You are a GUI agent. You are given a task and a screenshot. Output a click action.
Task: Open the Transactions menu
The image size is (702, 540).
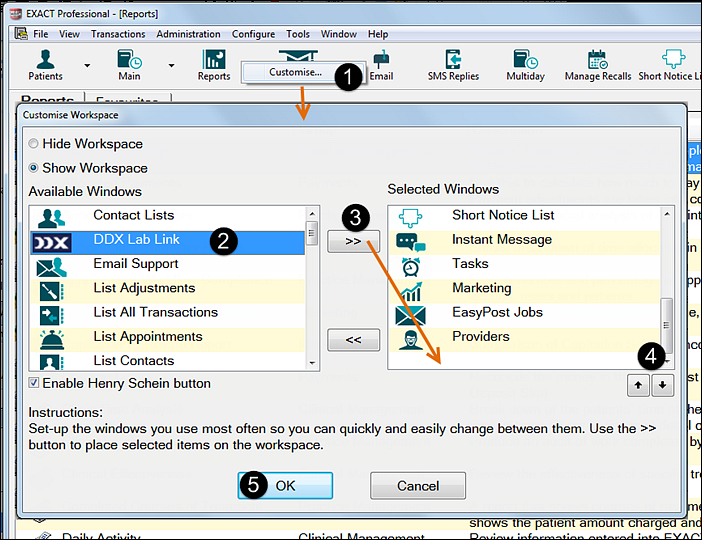118,34
